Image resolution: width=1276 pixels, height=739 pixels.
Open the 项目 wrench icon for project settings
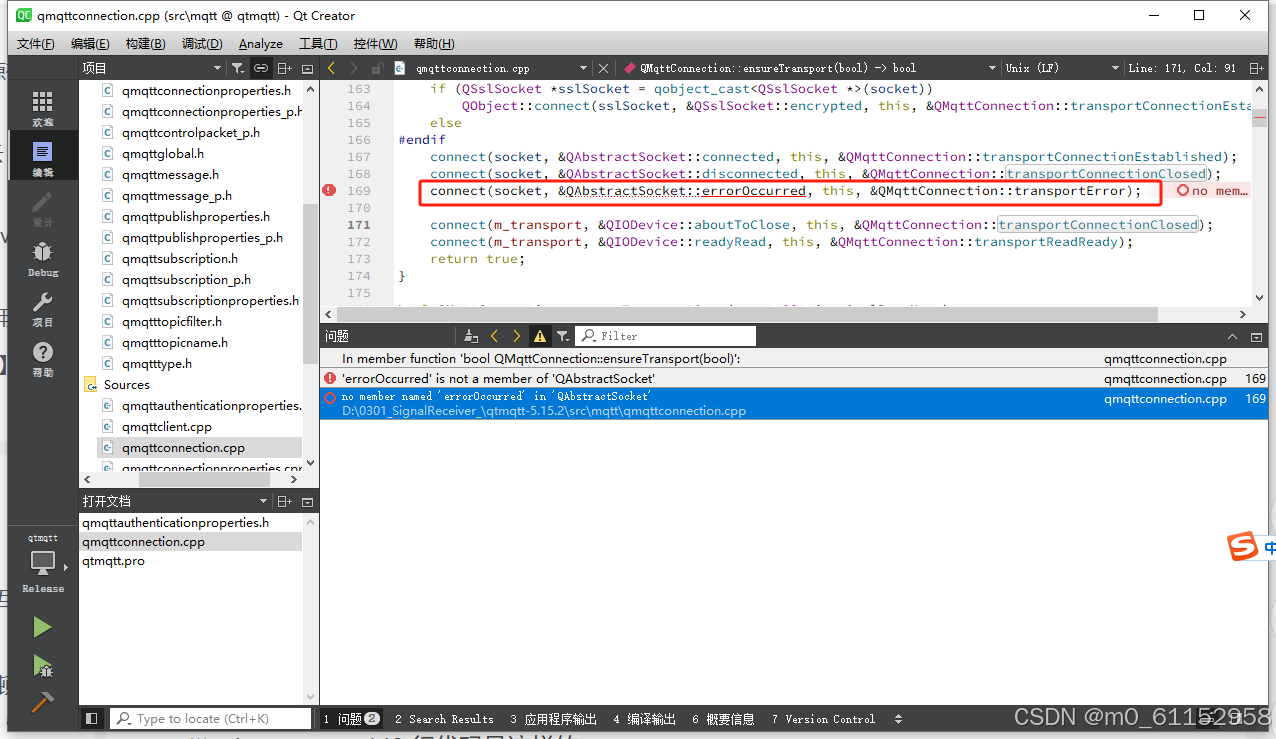42,303
